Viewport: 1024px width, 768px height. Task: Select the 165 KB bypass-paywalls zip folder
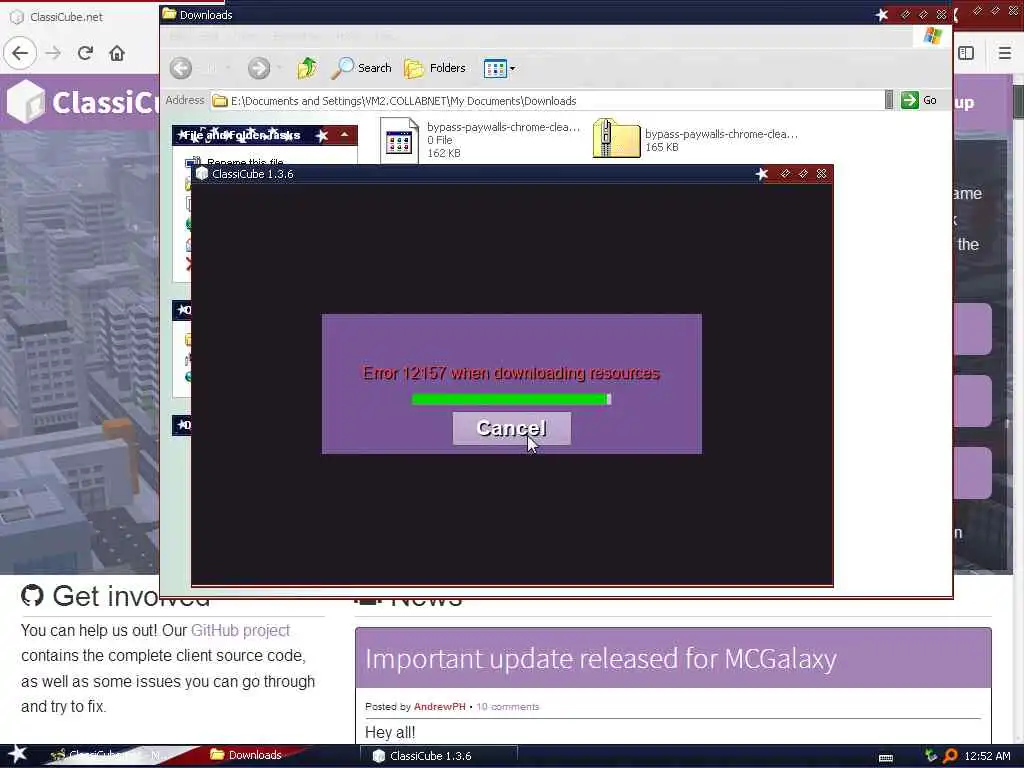coord(695,139)
